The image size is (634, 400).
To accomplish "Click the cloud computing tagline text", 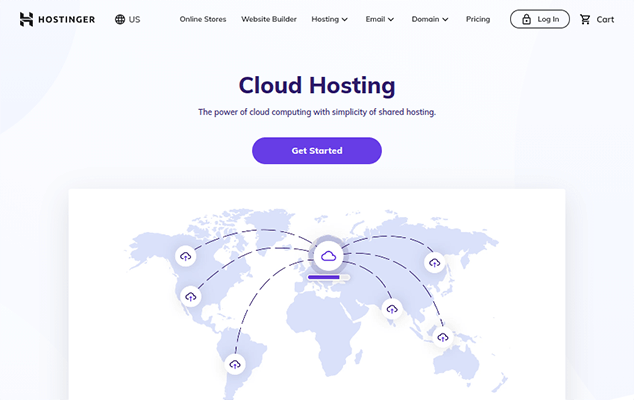I will [317, 112].
